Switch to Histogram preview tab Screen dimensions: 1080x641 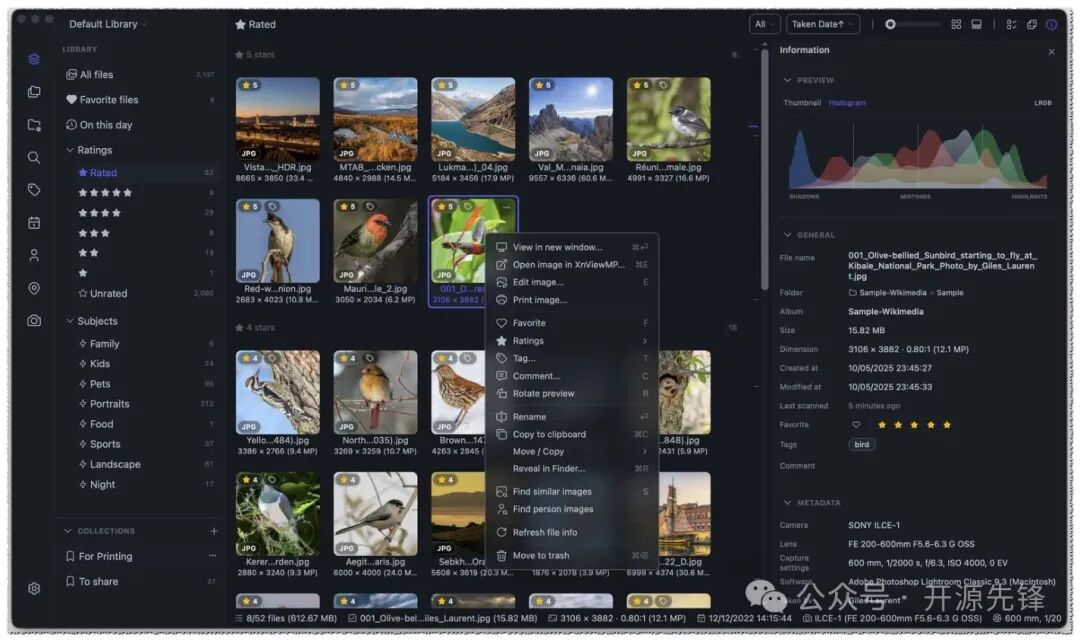tap(847, 103)
